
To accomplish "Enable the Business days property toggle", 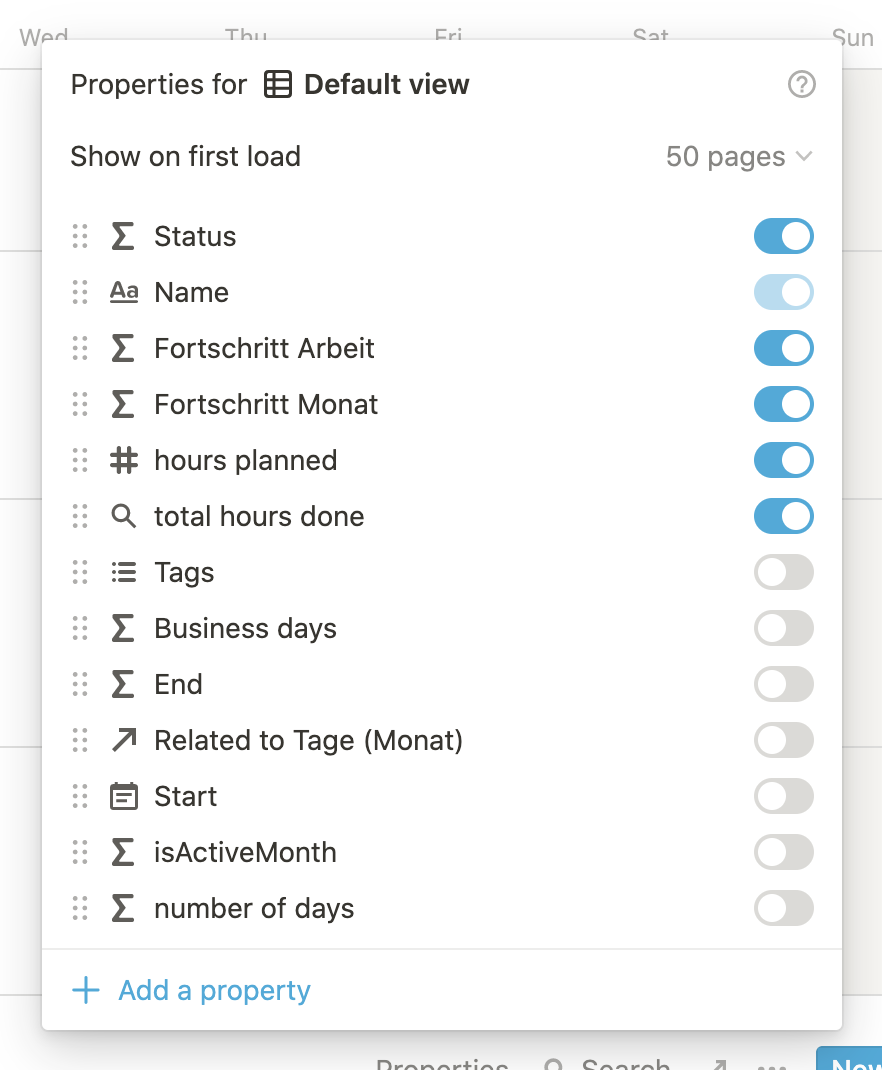I will pos(783,628).
